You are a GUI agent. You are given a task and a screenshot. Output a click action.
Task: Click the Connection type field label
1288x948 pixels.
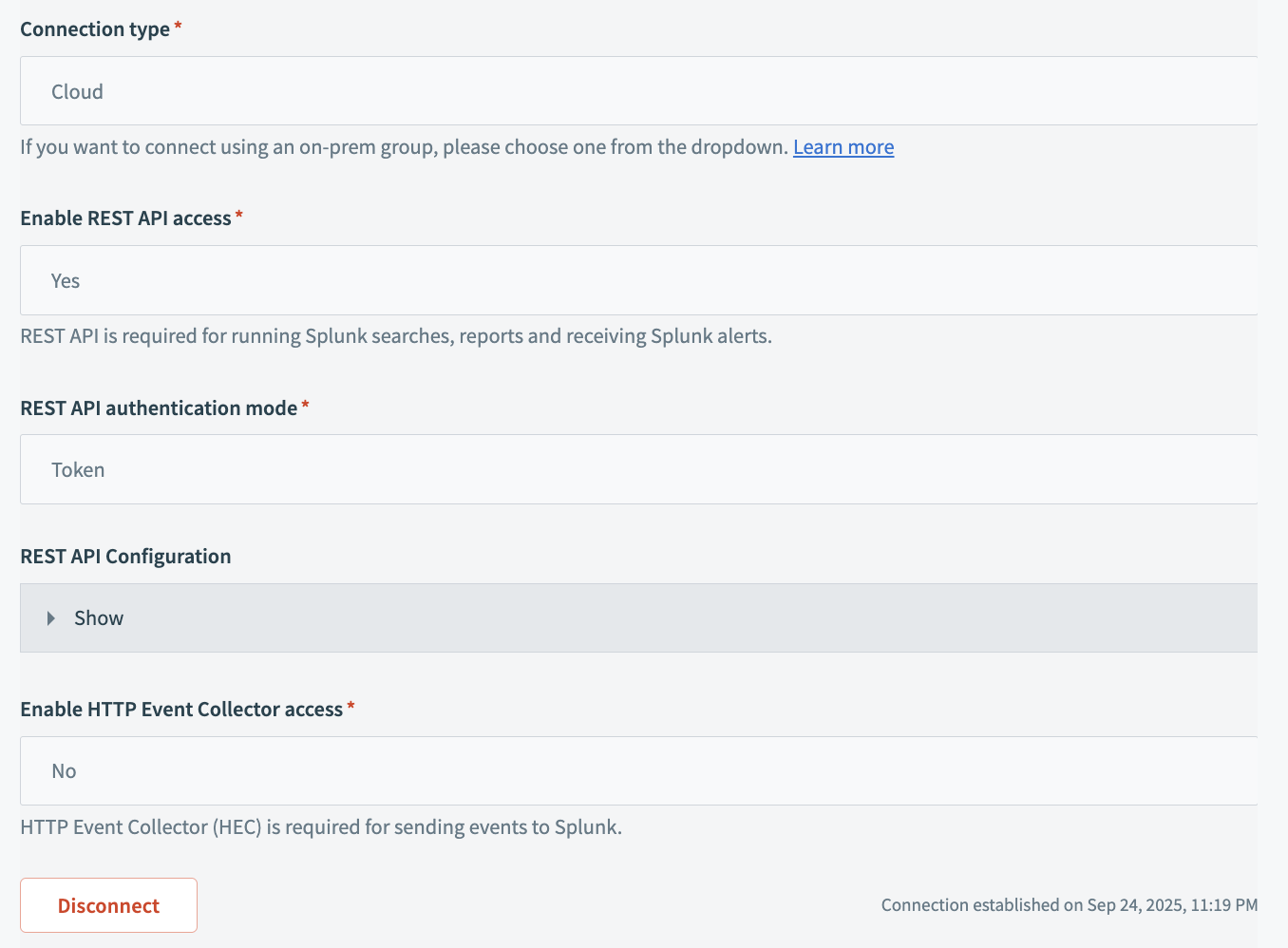[95, 29]
